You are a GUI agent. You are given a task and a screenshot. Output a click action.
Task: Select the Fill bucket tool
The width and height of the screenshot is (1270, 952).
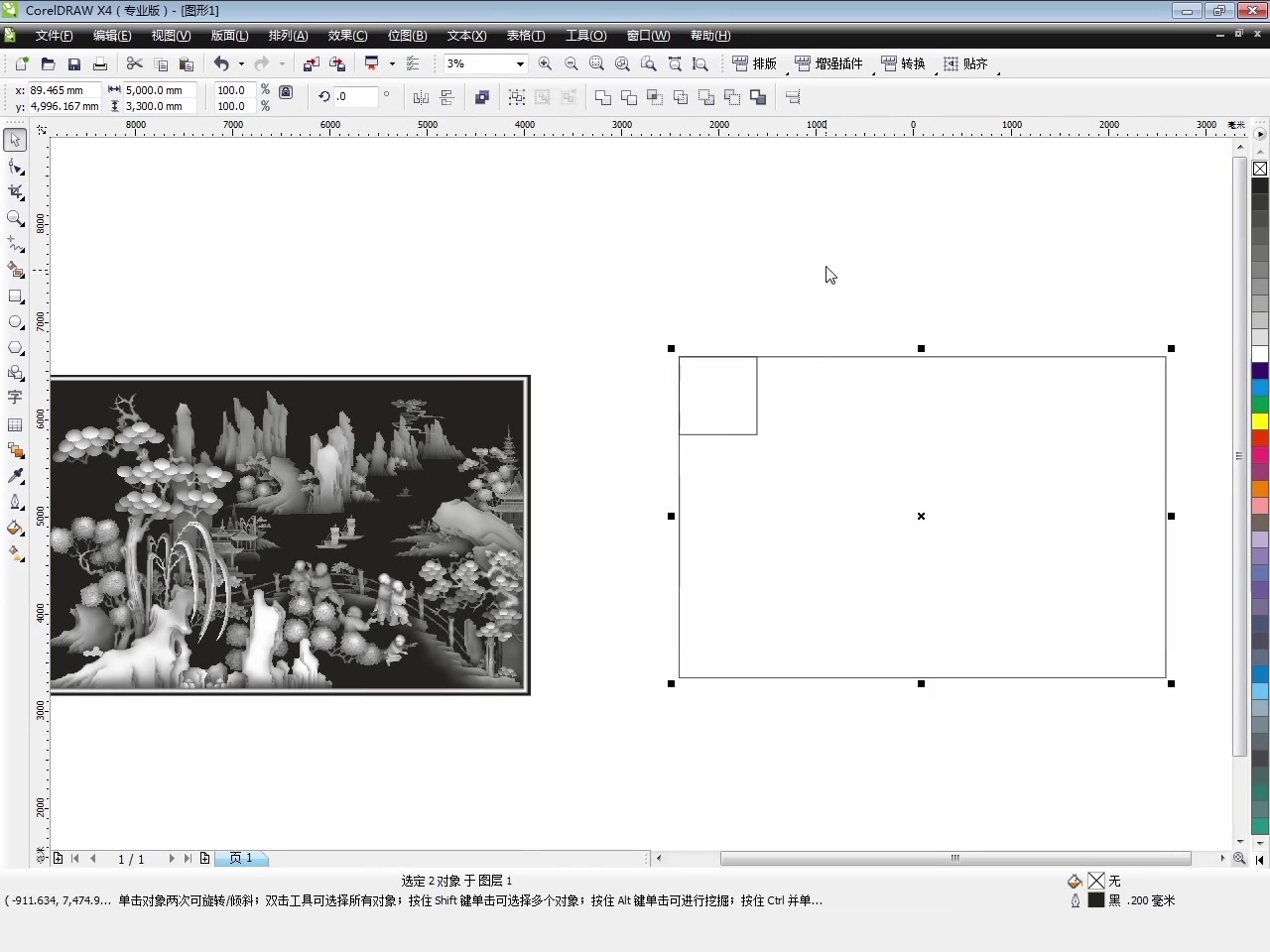[15, 528]
